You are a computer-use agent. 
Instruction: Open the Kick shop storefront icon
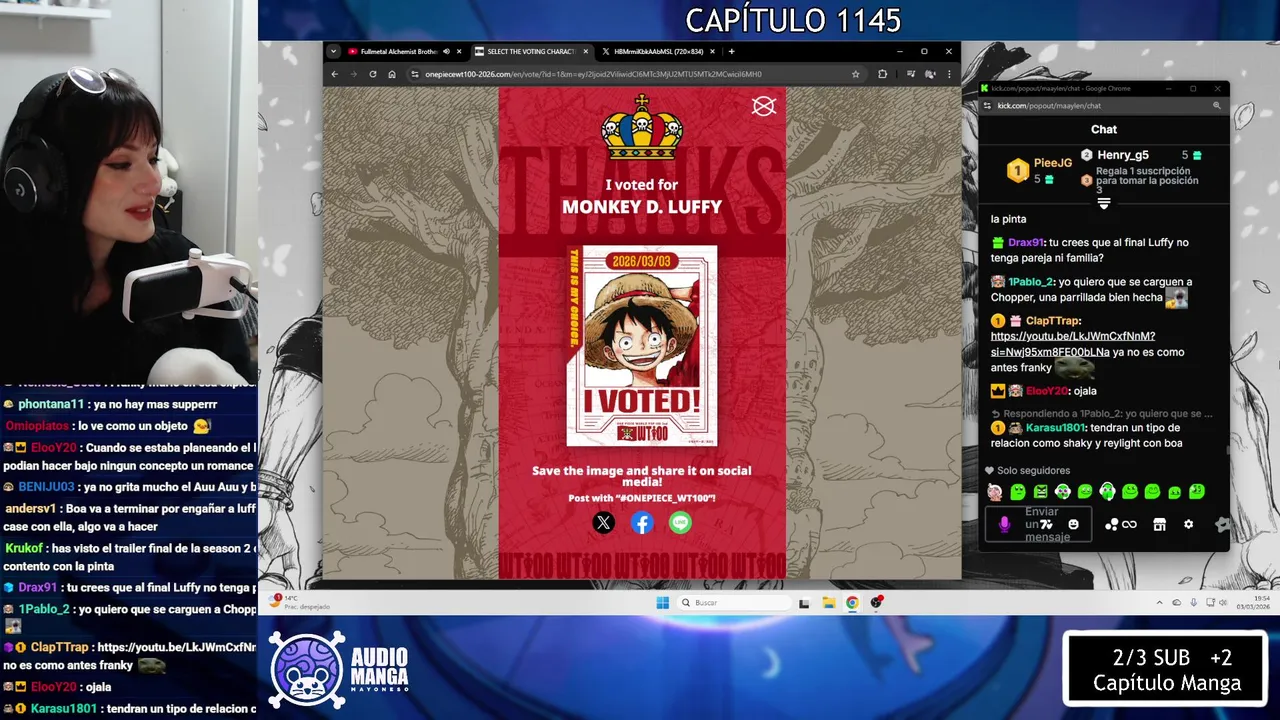click(x=1159, y=524)
